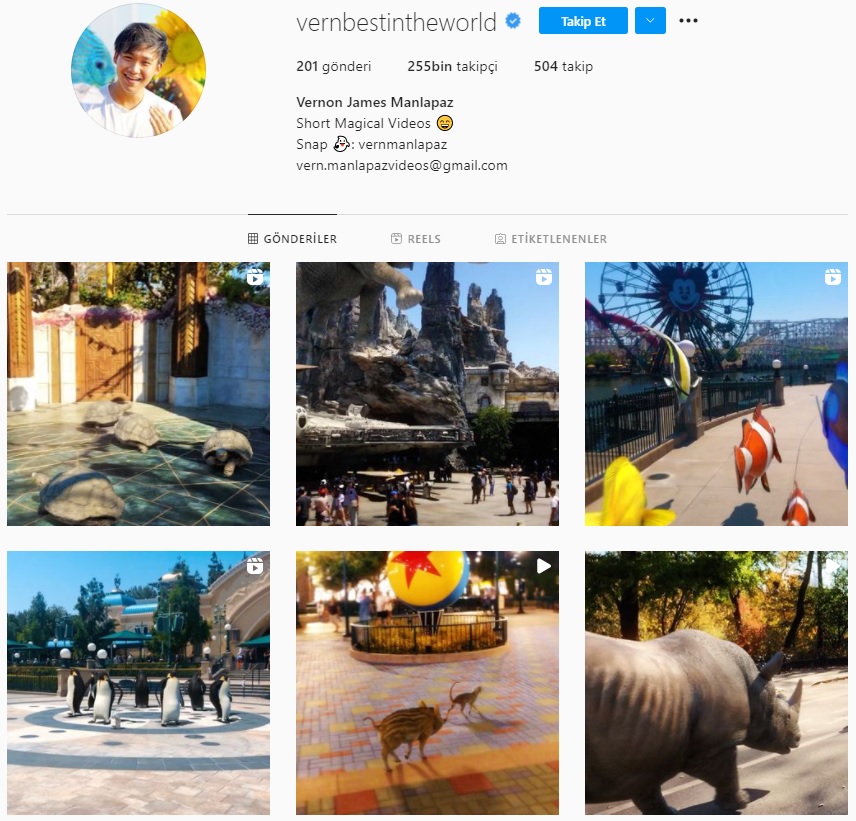Image resolution: width=856 pixels, height=821 pixels.
Task: Select the GÖNDERİLER tab
Action: [292, 239]
